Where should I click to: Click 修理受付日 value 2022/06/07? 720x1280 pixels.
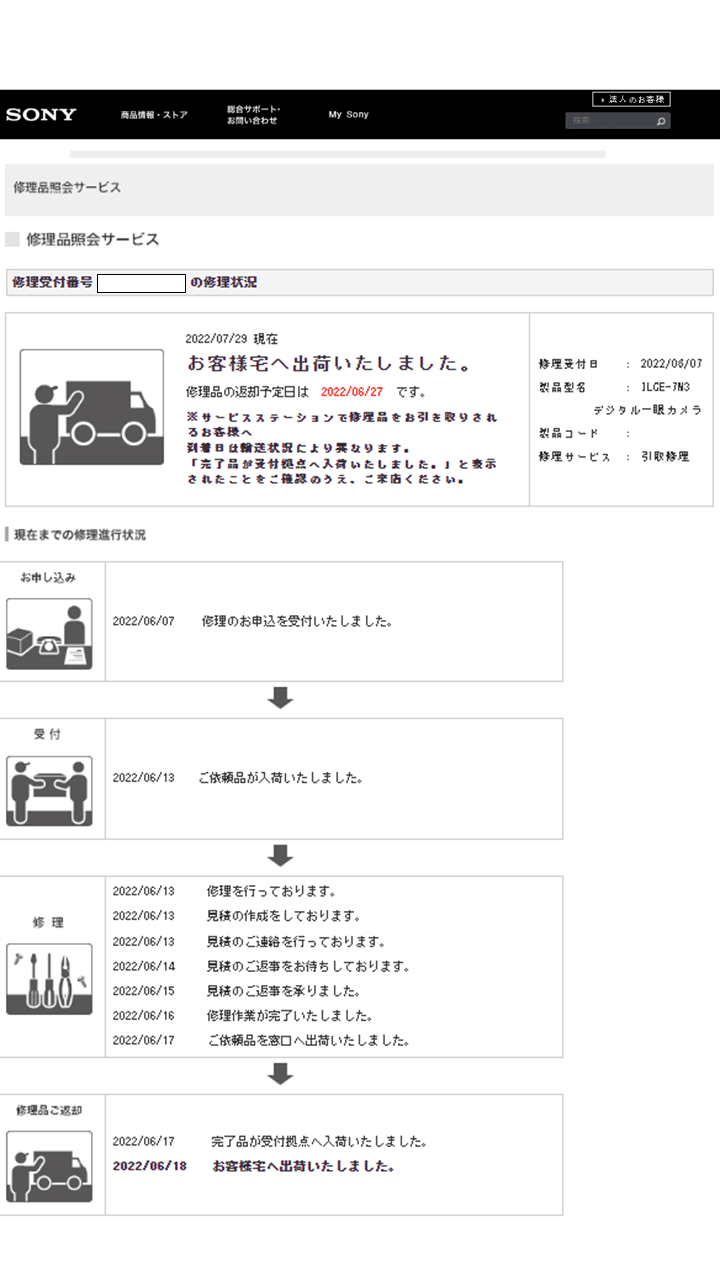point(671,364)
